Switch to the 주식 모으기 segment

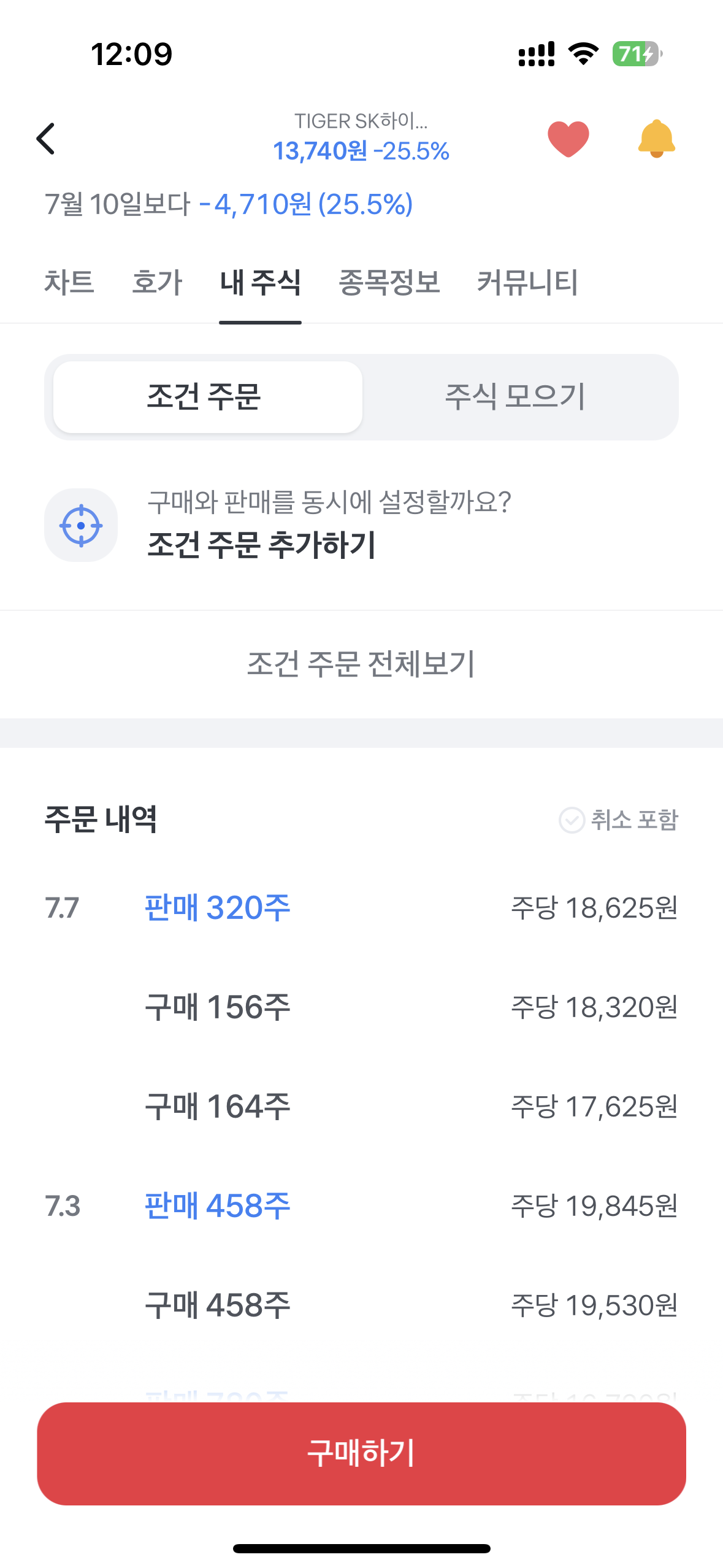point(515,397)
